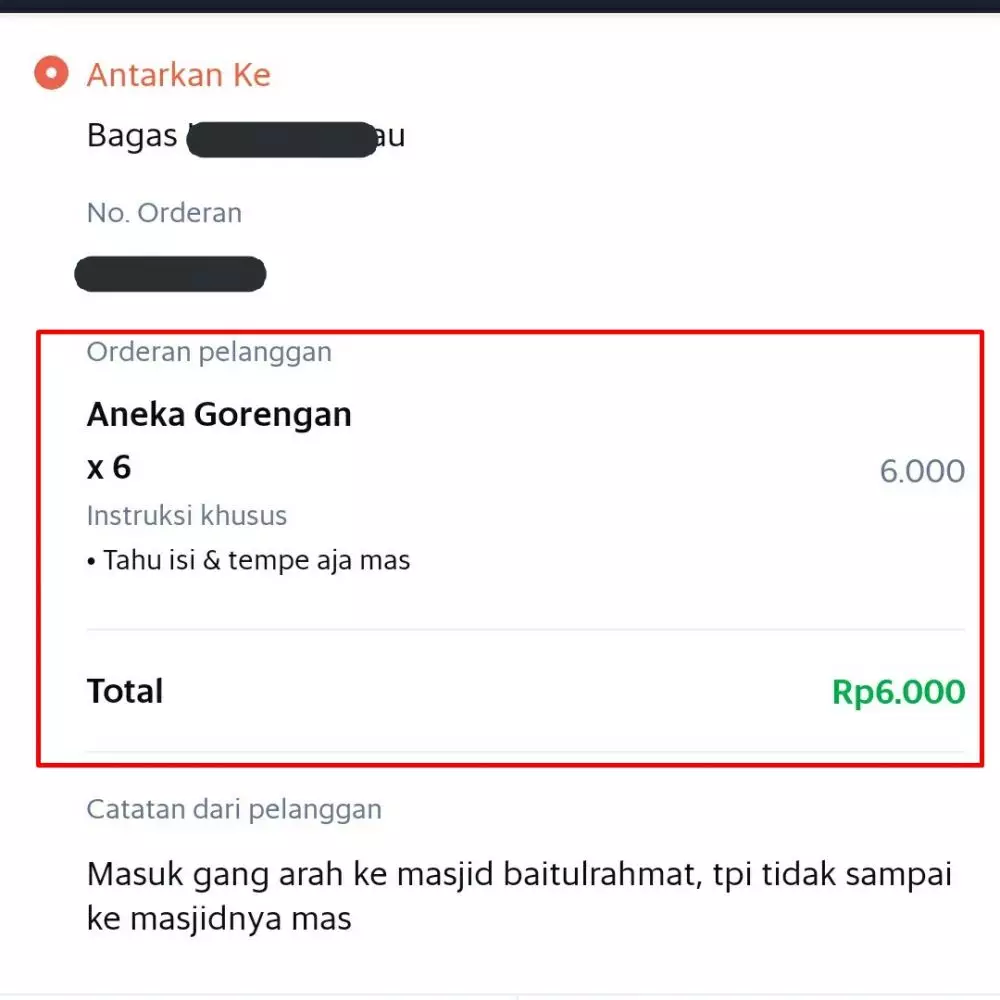This screenshot has width=1000, height=1000.
Task: Select the 'Aneka Gorengan' order item
Action: point(219,413)
